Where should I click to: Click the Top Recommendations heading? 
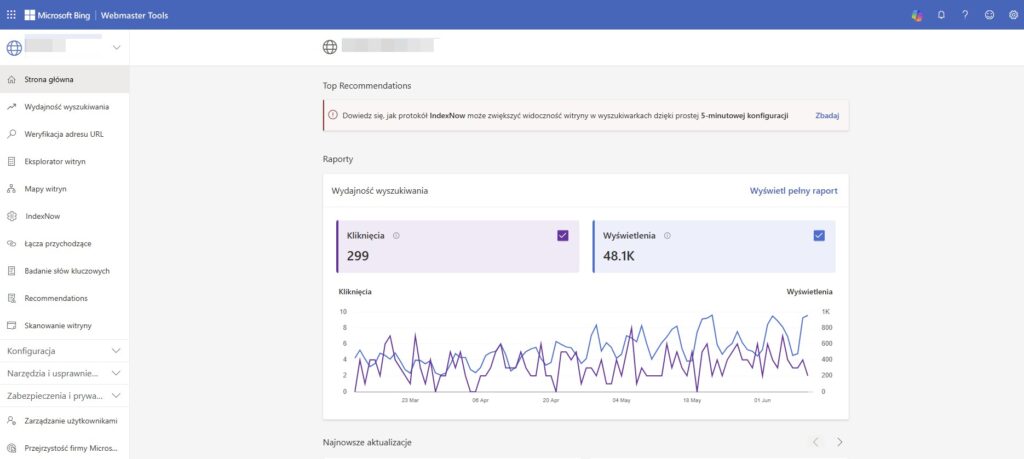point(367,86)
